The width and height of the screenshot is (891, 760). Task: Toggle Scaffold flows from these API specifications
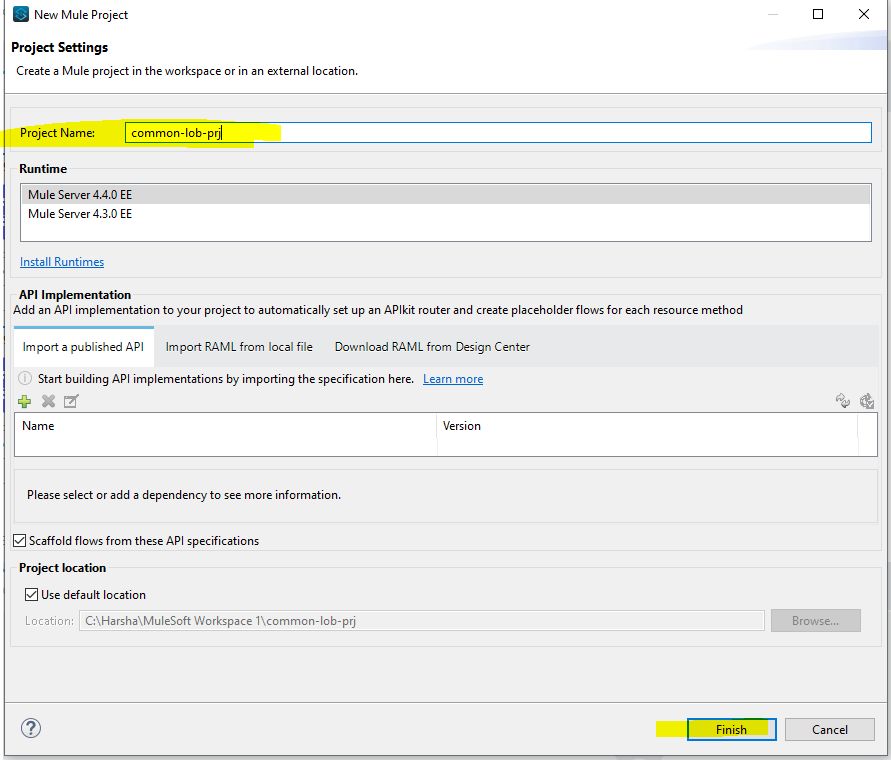[x=20, y=541]
